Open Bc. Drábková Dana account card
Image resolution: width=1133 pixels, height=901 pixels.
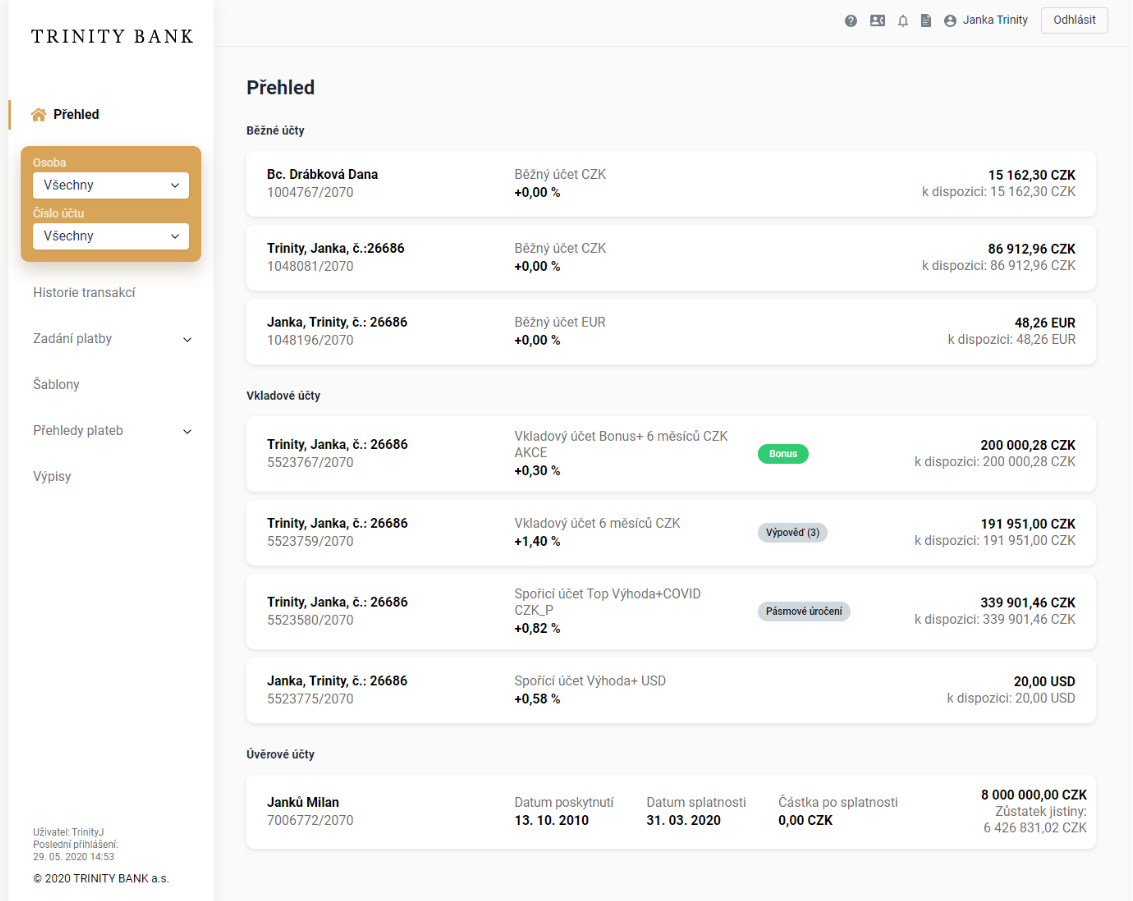pyautogui.click(x=670, y=184)
